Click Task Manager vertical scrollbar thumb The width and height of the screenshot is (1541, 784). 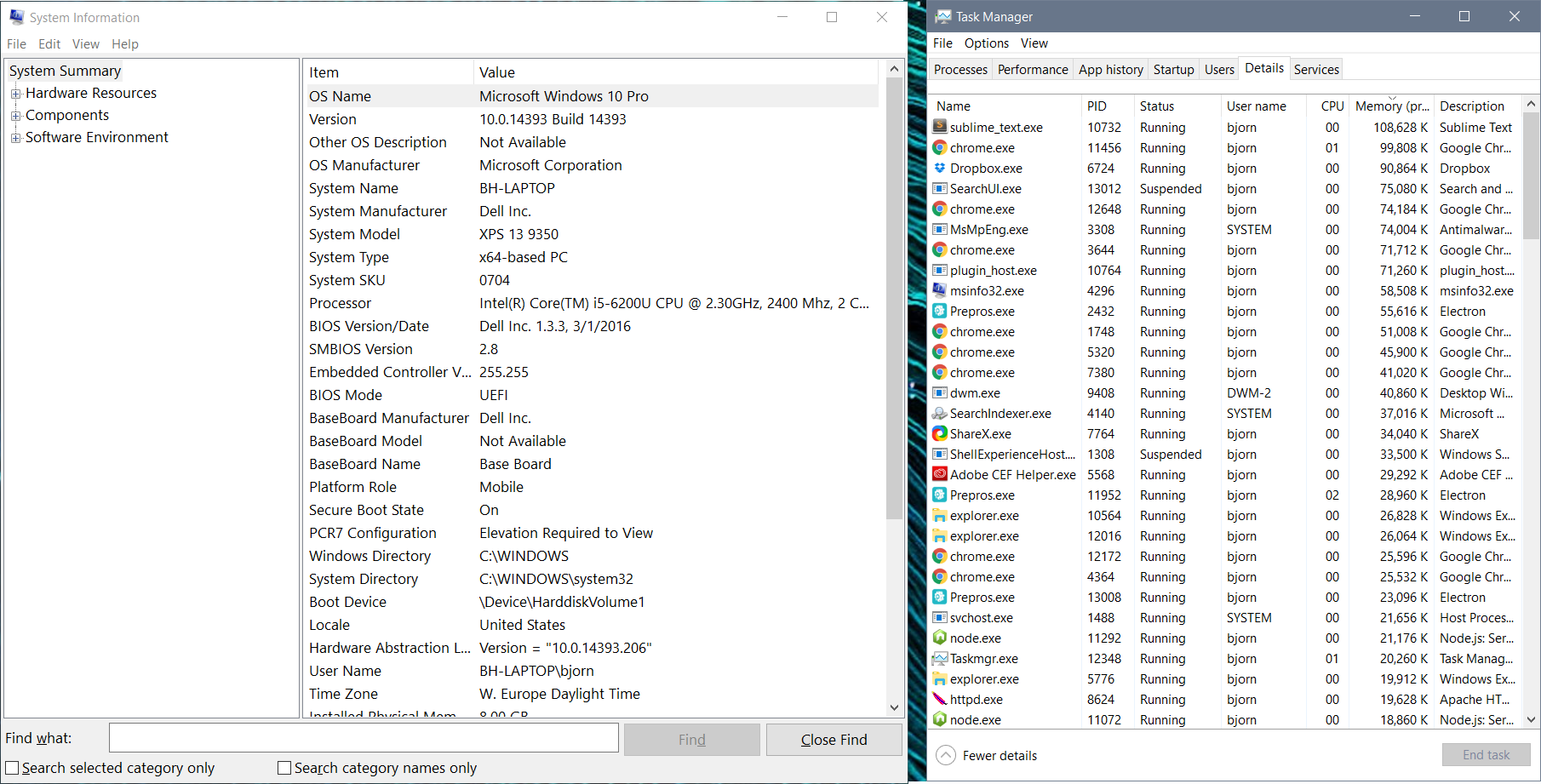(1531, 175)
